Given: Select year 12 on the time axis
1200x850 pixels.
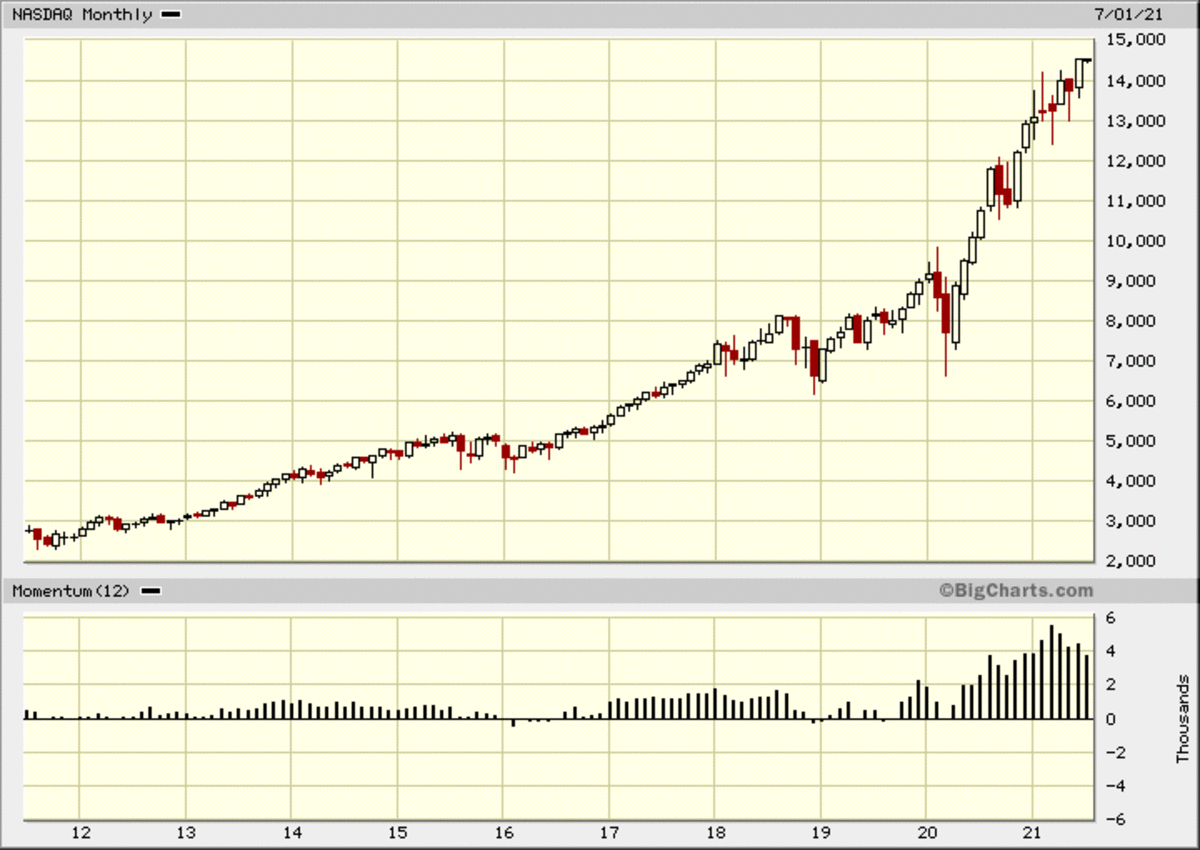Looking at the screenshot, I should pyautogui.click(x=81, y=832).
